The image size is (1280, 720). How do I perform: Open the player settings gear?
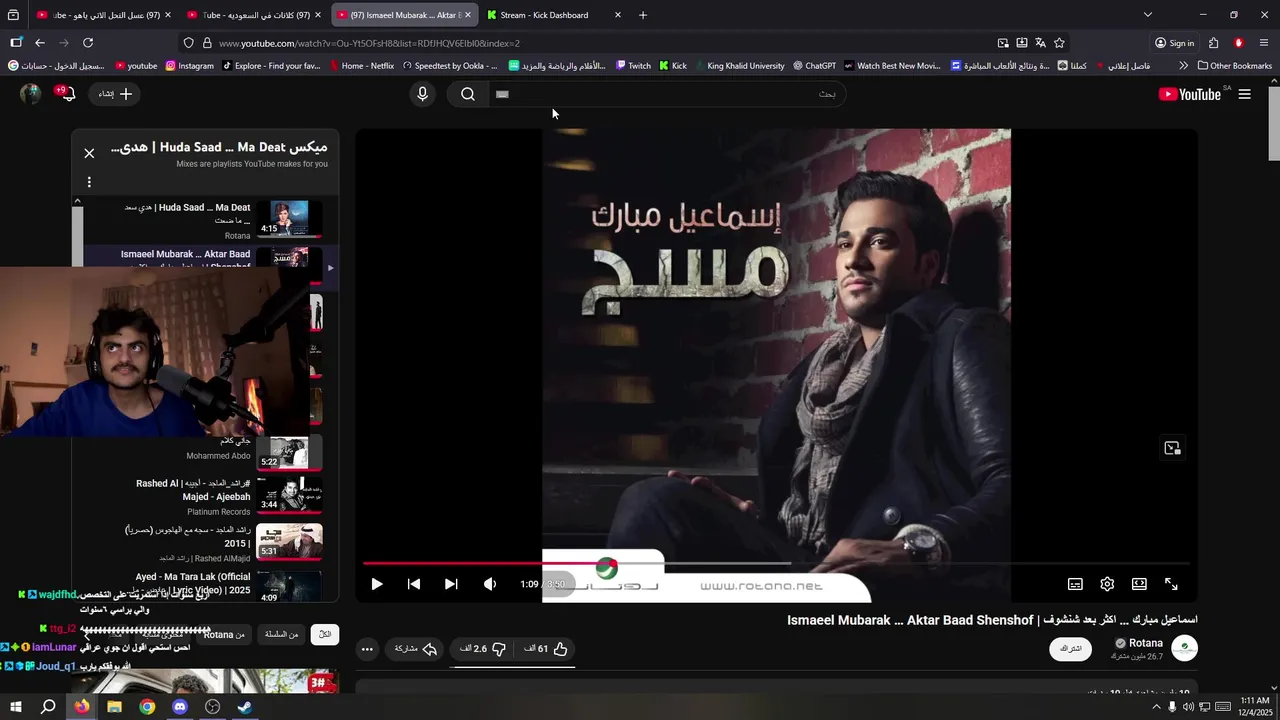[x=1107, y=584]
